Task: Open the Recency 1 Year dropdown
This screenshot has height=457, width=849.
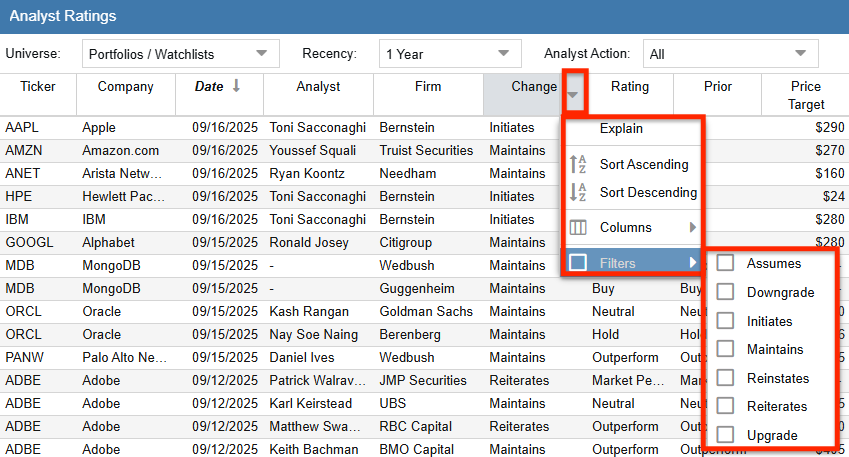Action: (x=450, y=54)
